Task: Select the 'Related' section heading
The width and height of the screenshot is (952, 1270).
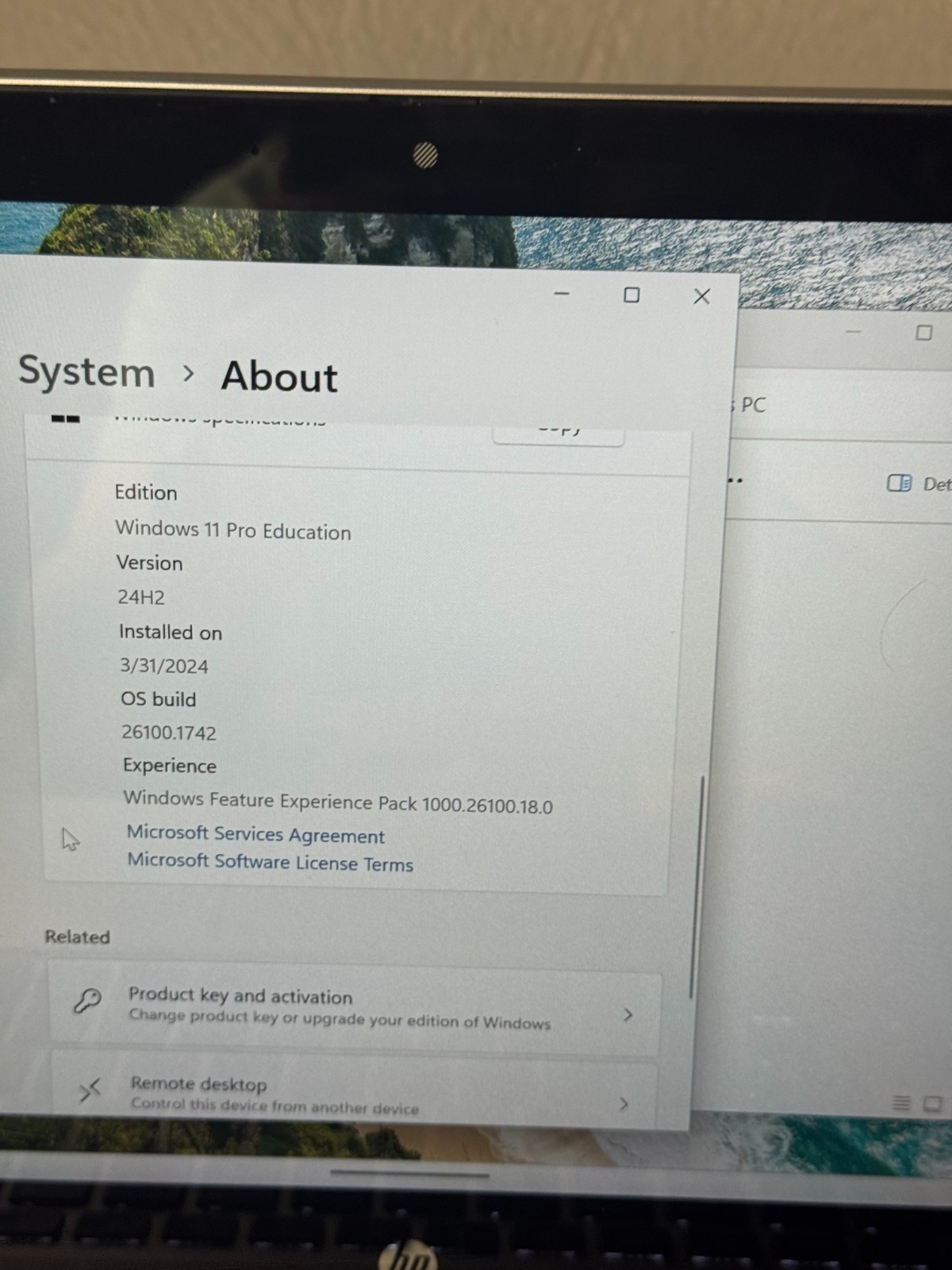Action: tap(78, 937)
